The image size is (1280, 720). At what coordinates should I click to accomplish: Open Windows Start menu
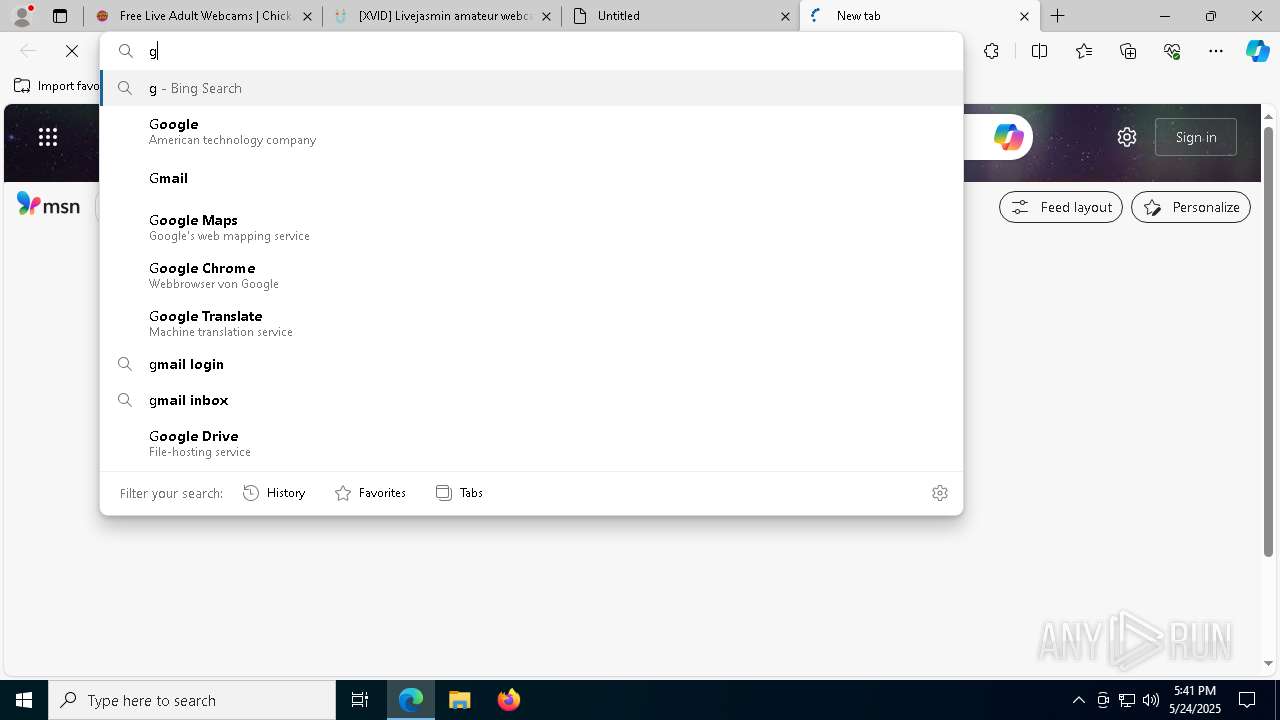pyautogui.click(x=24, y=700)
